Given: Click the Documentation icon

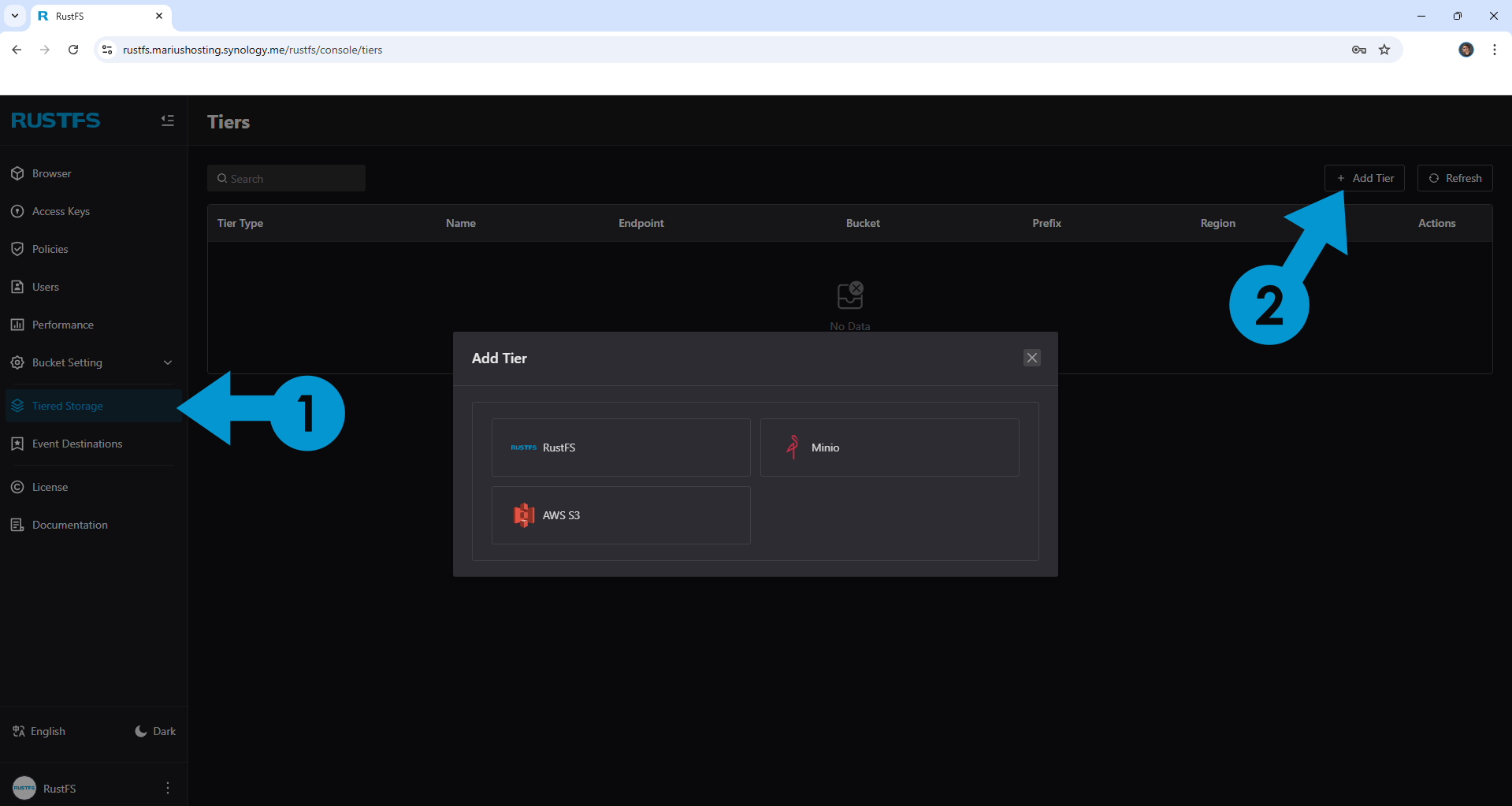Looking at the screenshot, I should 17,525.
